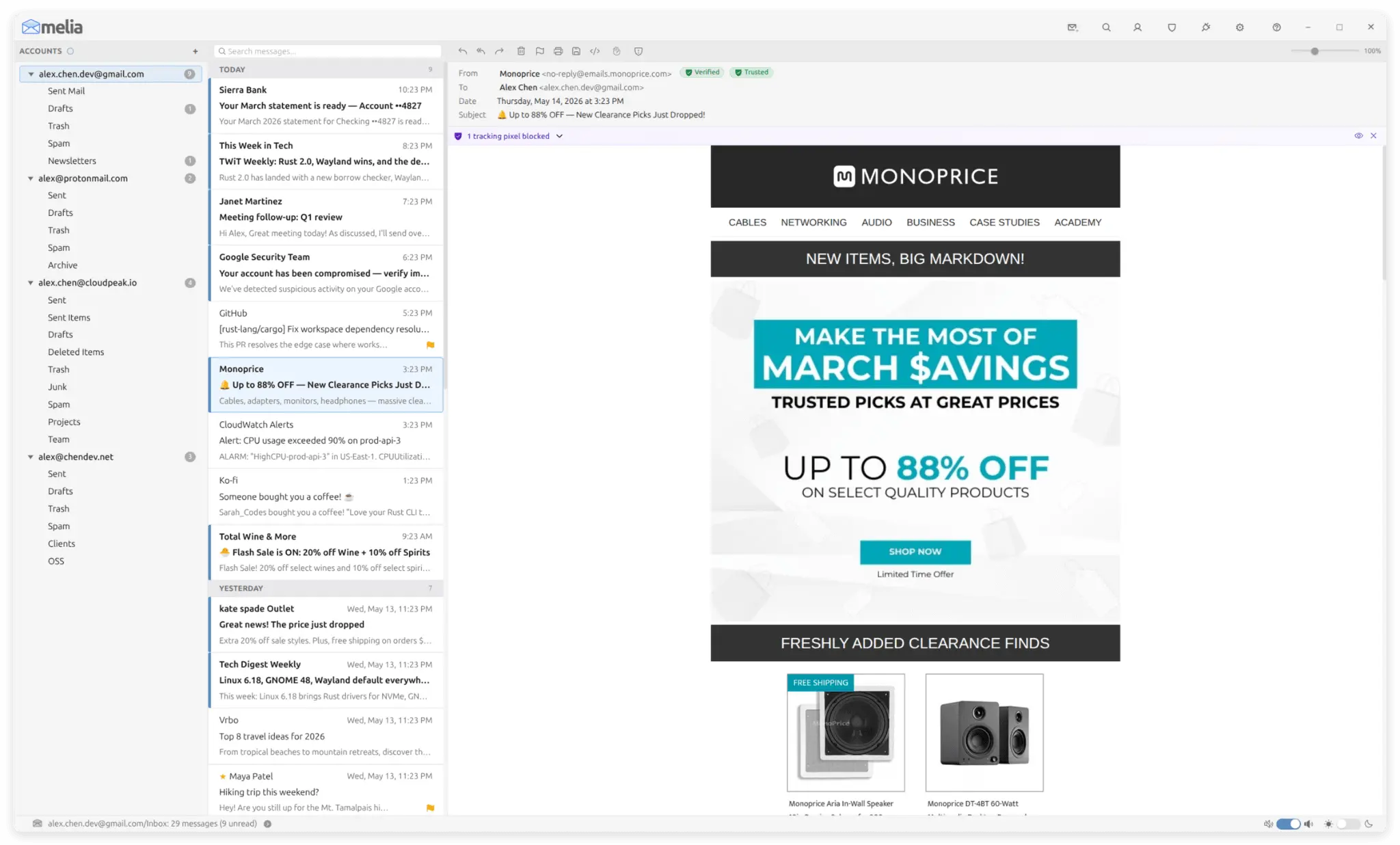Click the moon icon in the status bar
1400x845 pixels.
(x=1369, y=824)
